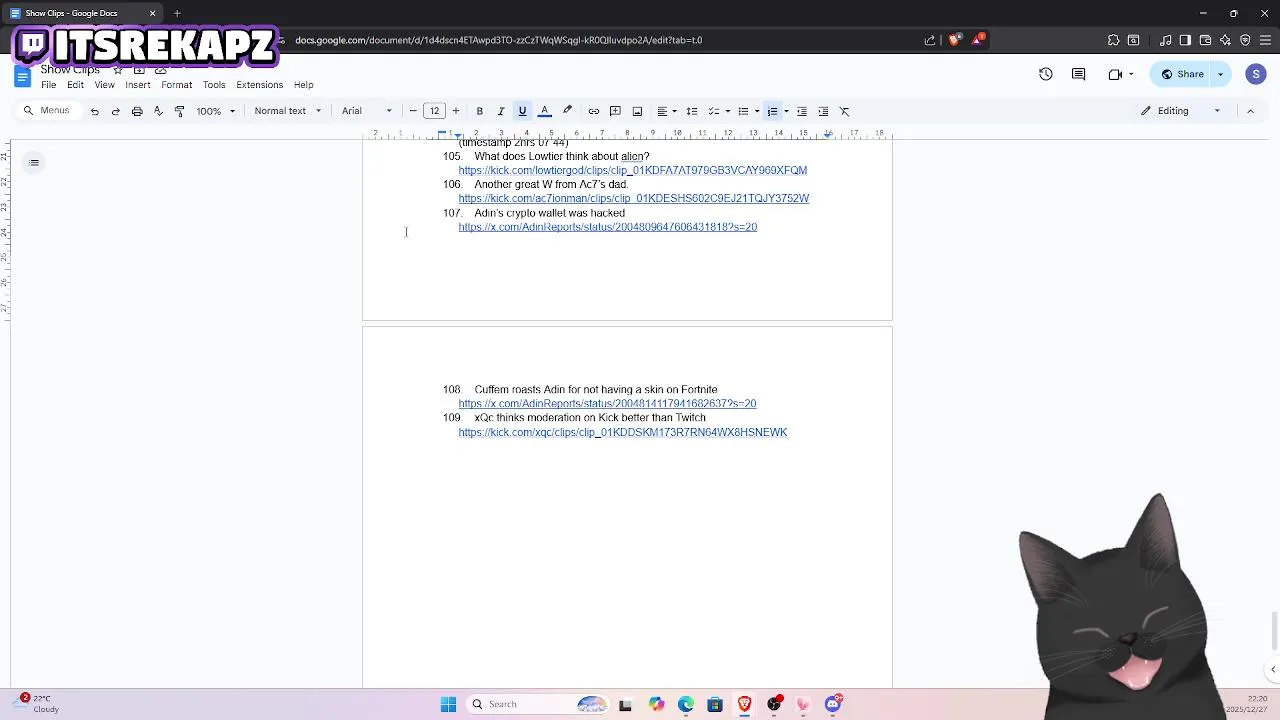The height and width of the screenshot is (720, 1280).
Task: Open Normal text style dropdown
Action: tap(288, 111)
